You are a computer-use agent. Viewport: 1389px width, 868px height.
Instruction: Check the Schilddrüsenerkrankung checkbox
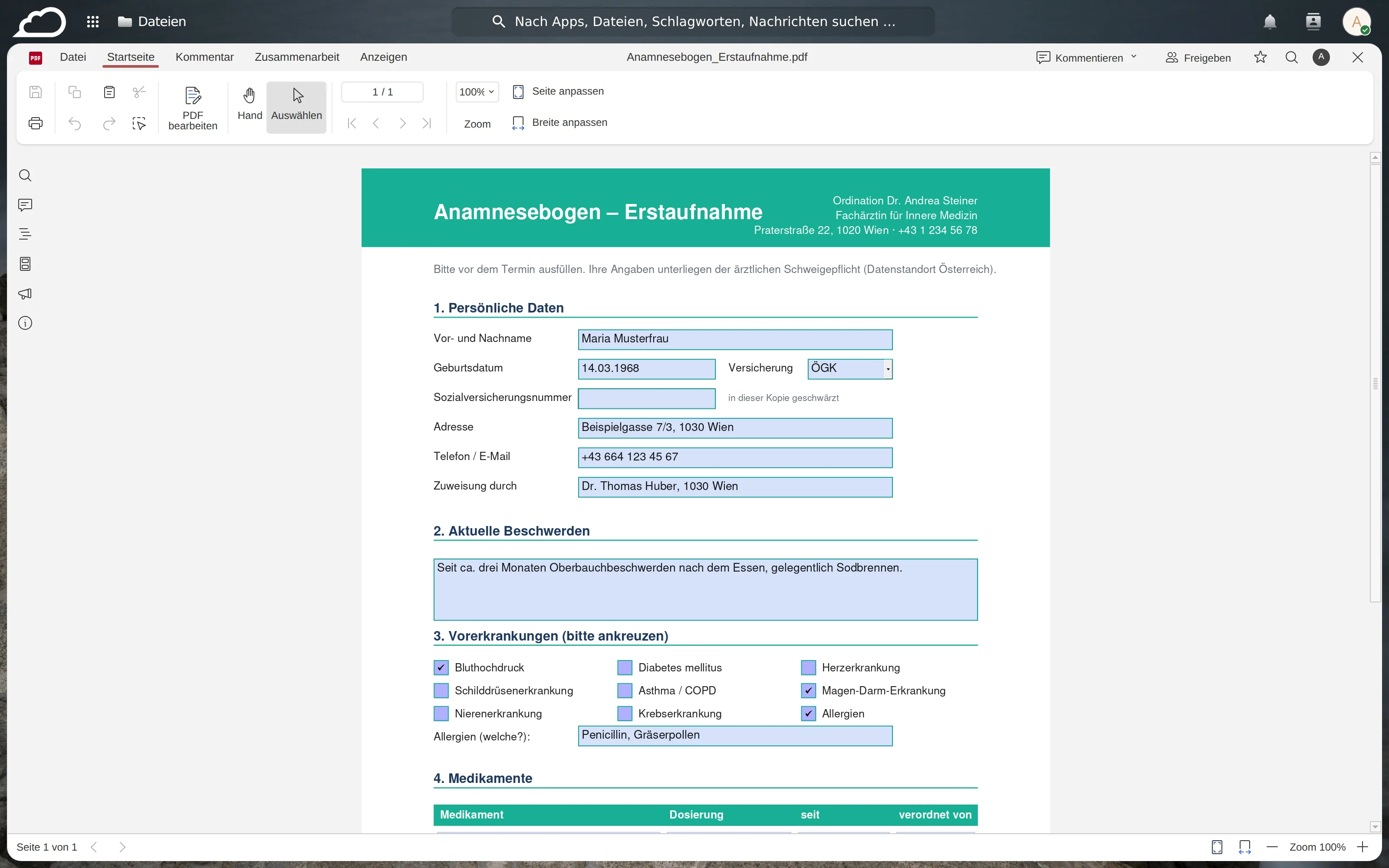click(441, 690)
